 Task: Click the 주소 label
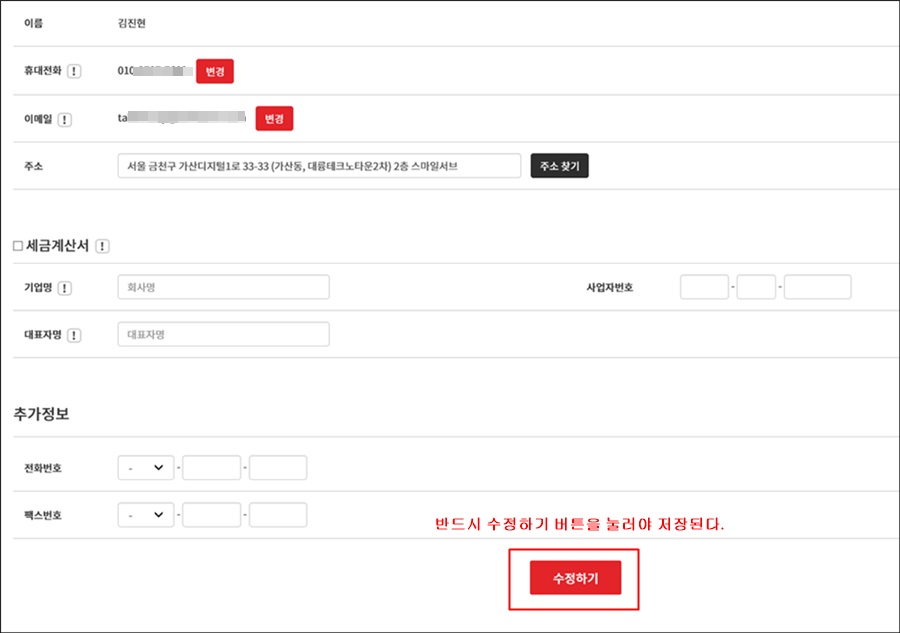point(33,166)
